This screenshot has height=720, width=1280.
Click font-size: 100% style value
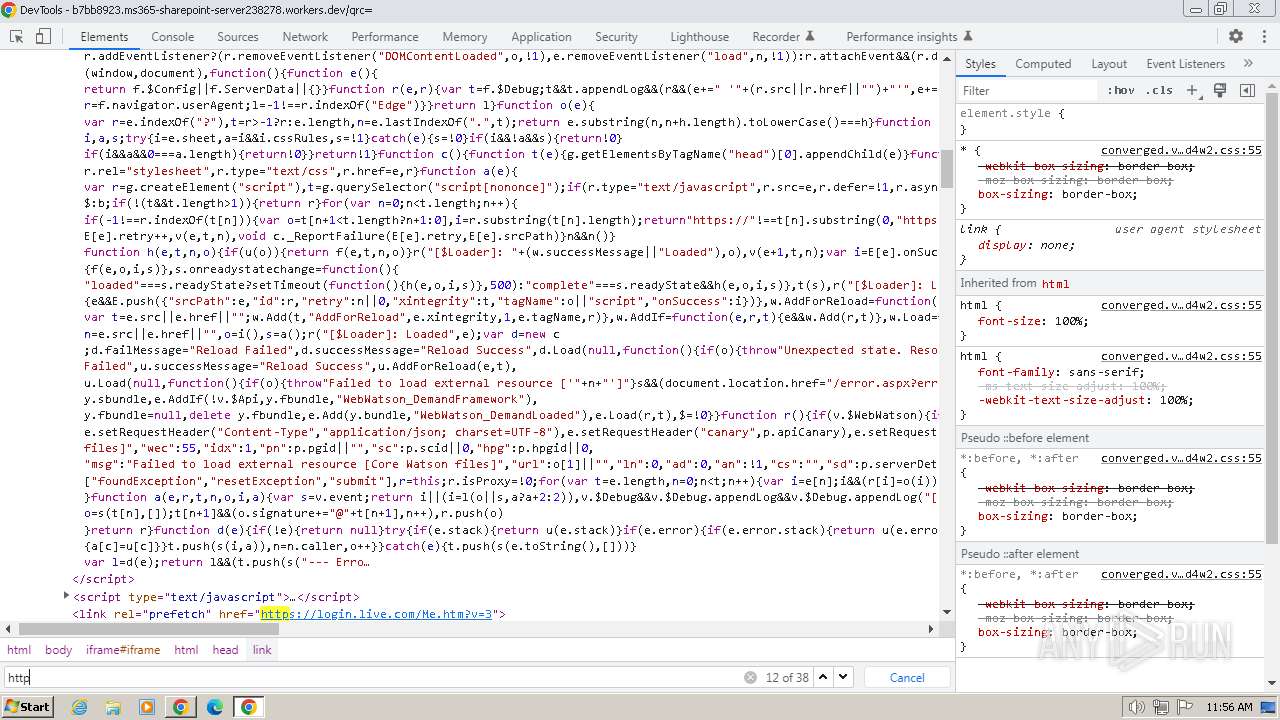point(1071,321)
